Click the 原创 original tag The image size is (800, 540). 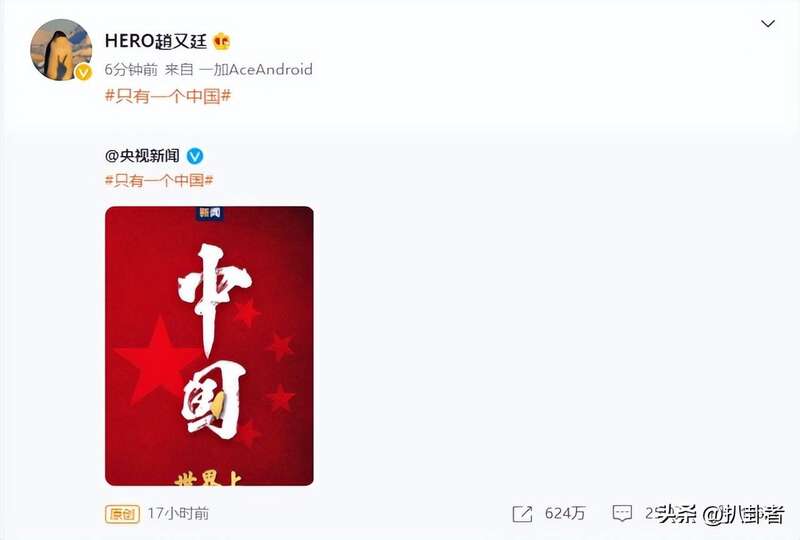(x=122, y=514)
